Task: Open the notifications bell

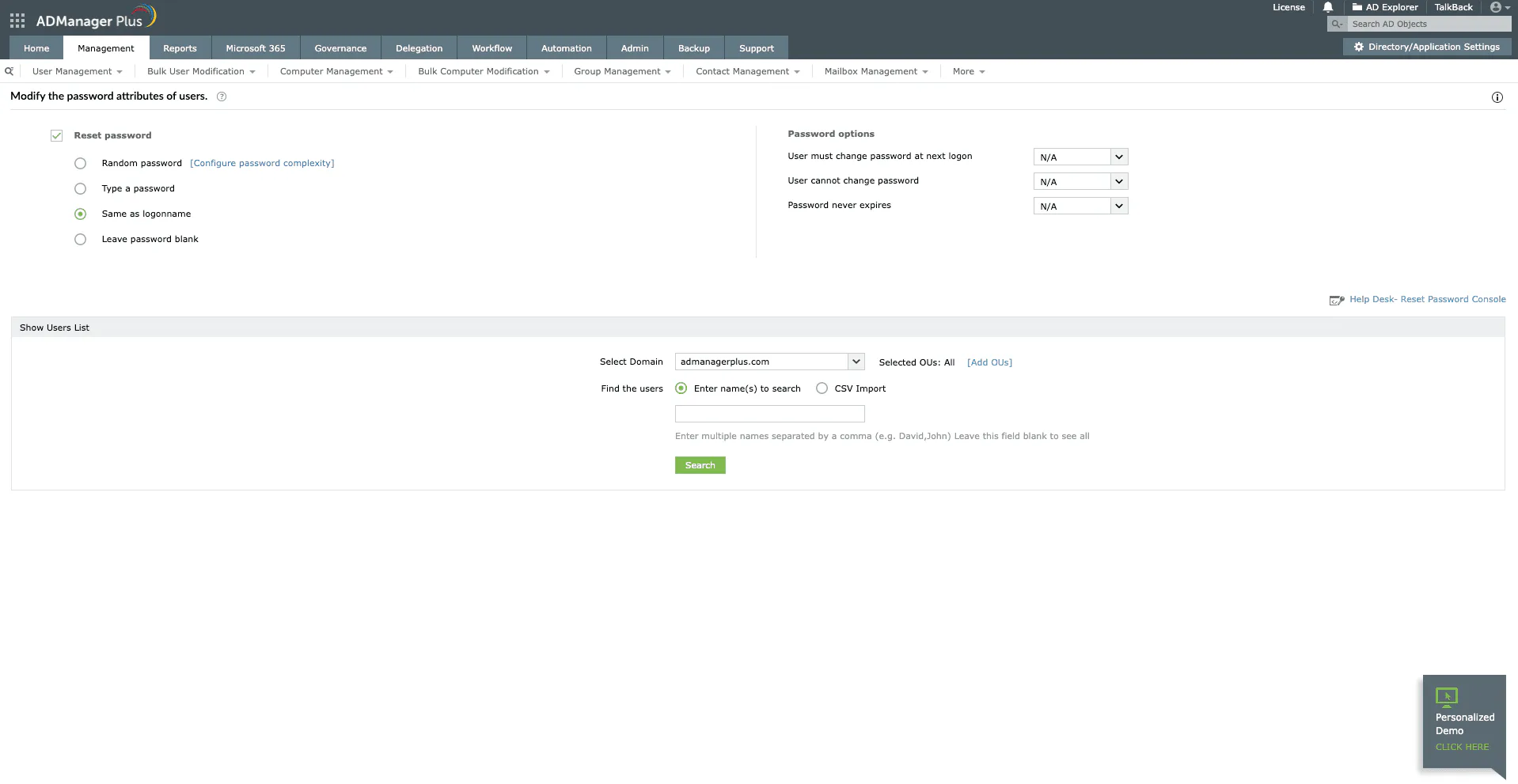Action: coord(1326,7)
